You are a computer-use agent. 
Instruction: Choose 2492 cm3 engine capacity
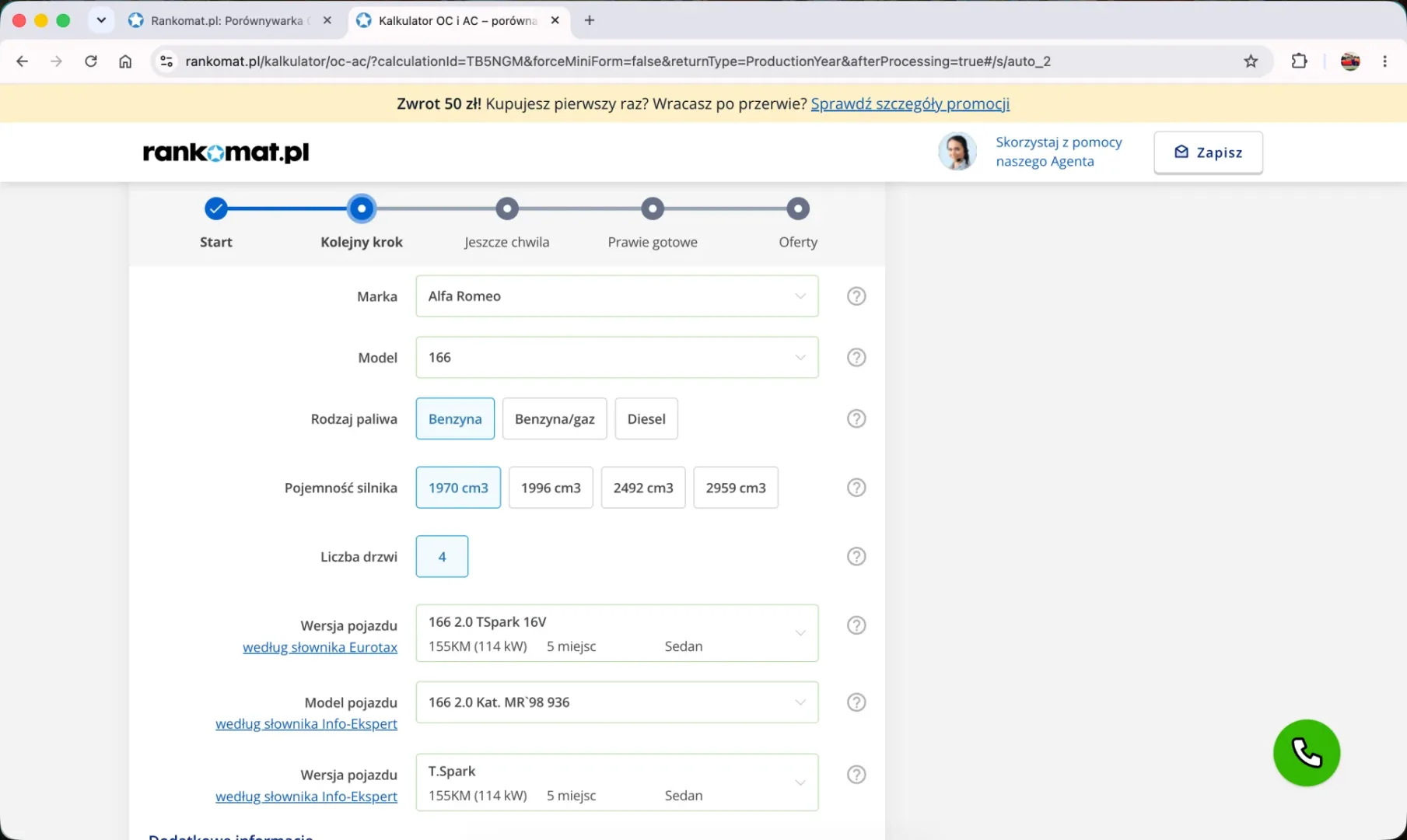coord(643,488)
